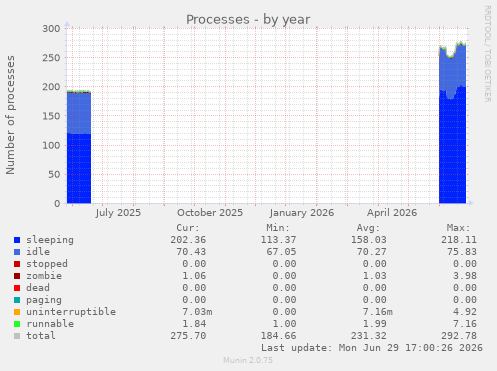This screenshot has height=371, width=497.
Task: Click the dead legend color swatch
Action: 17,288
